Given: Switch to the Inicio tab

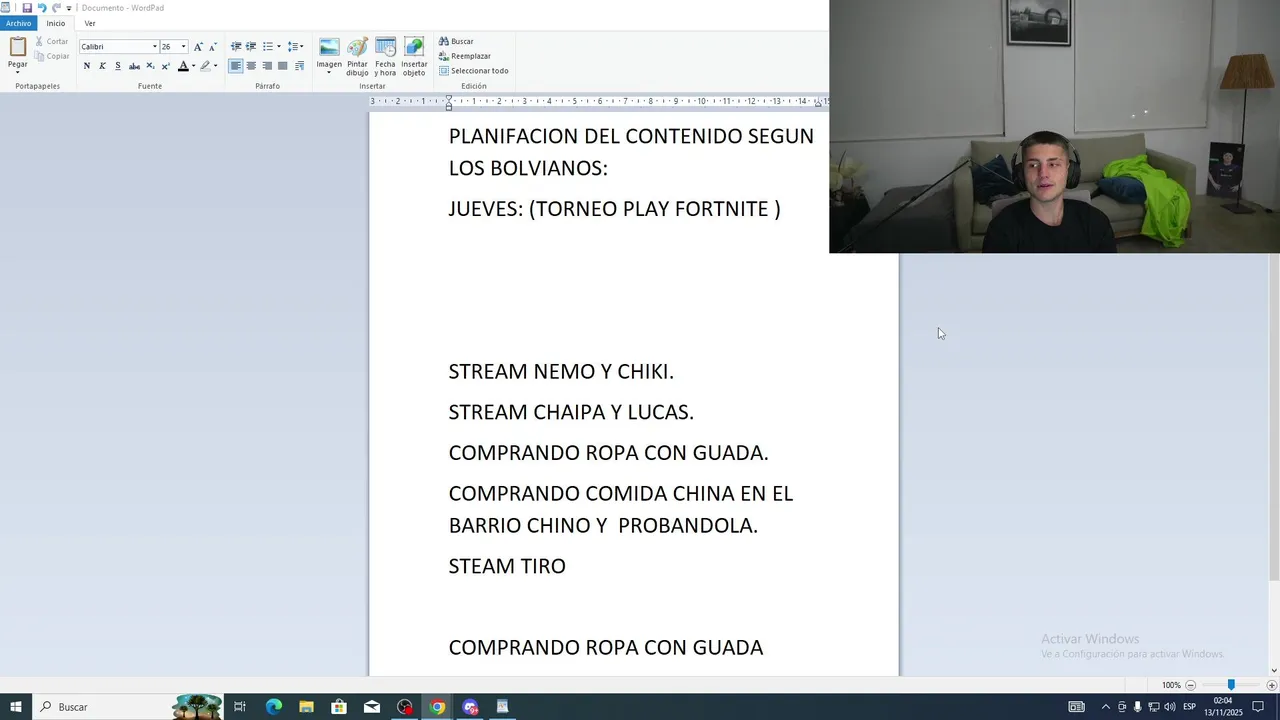Looking at the screenshot, I should [56, 23].
